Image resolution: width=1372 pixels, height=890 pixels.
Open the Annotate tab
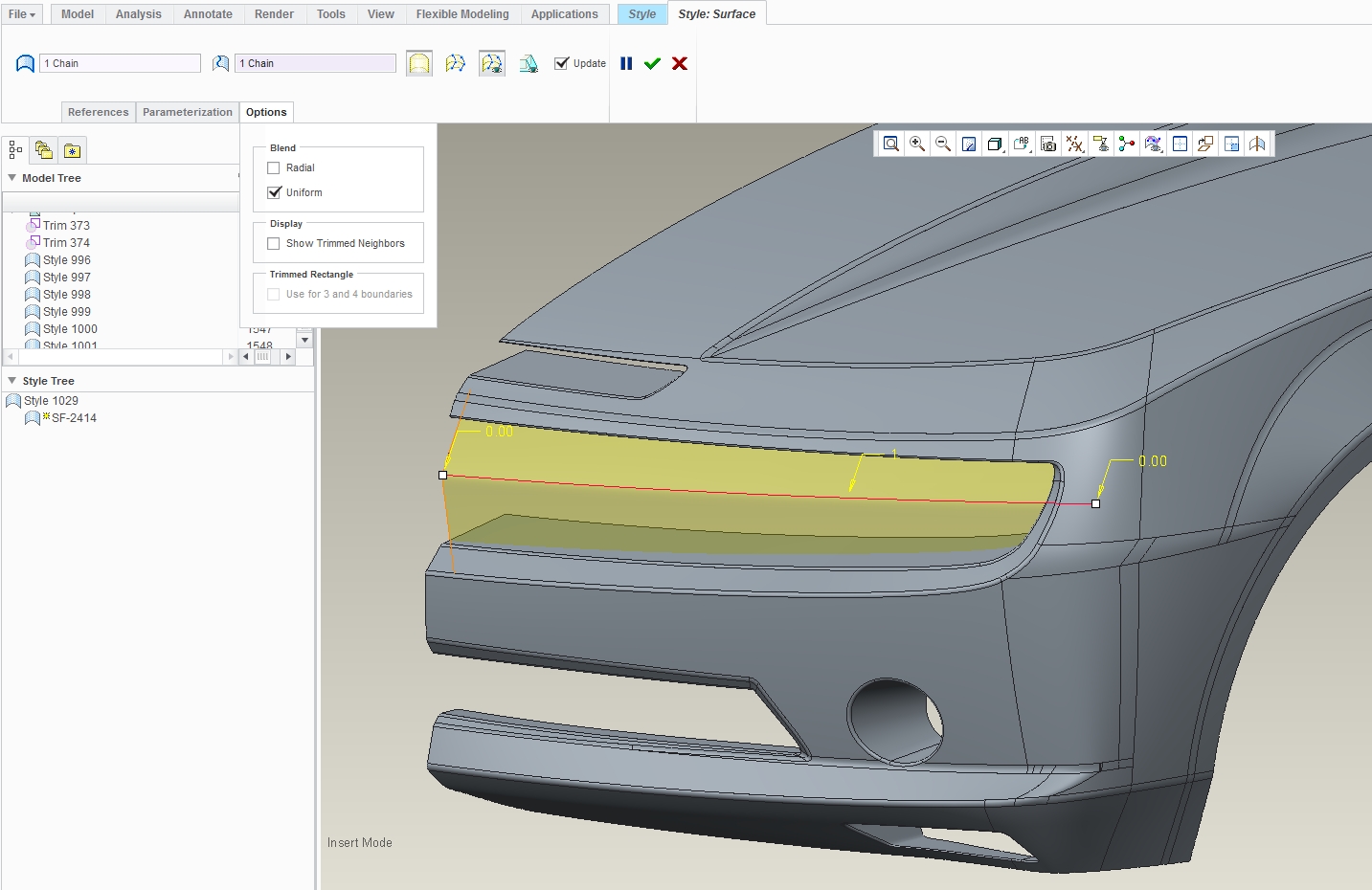pyautogui.click(x=208, y=13)
